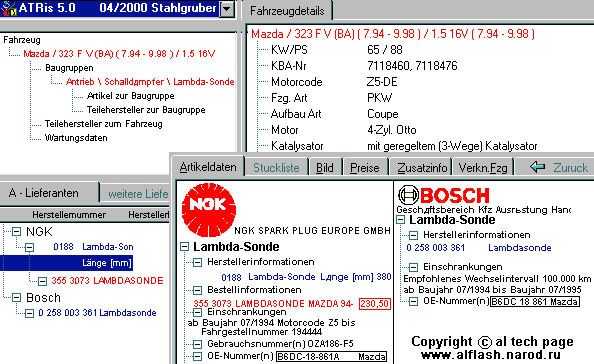Screen dimensions: 594x364
Task: Open the Bild tab
Action: point(325,168)
